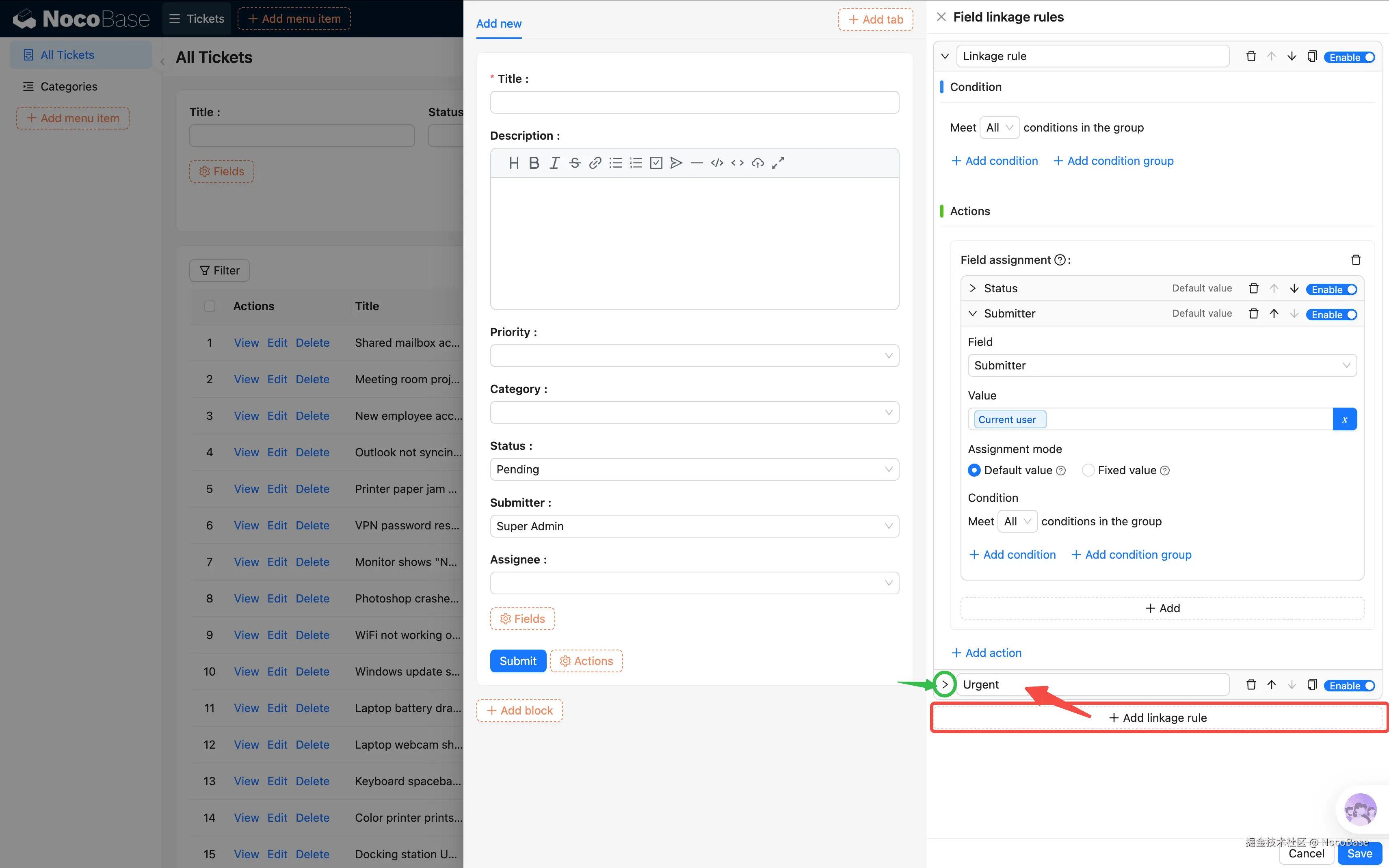Insert unordered list in Description editor
This screenshot has width=1389, height=868.
tap(616, 163)
